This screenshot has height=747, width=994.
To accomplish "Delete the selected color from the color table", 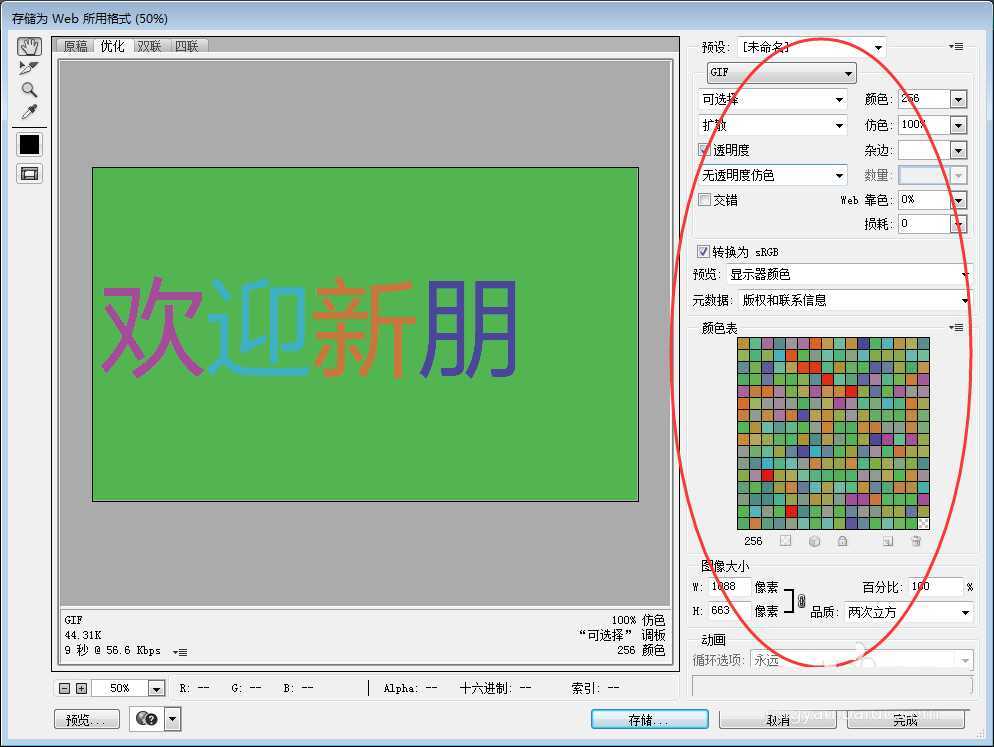I will (916, 541).
